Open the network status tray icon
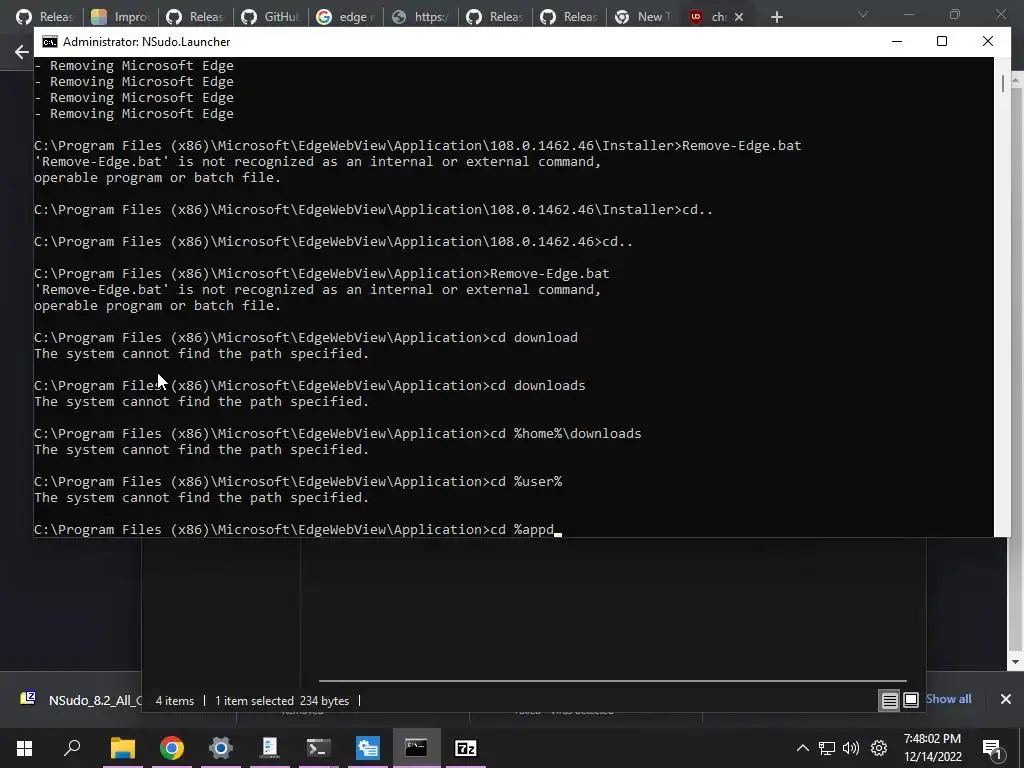Image resolution: width=1024 pixels, height=768 pixels. pyautogui.click(x=827, y=748)
